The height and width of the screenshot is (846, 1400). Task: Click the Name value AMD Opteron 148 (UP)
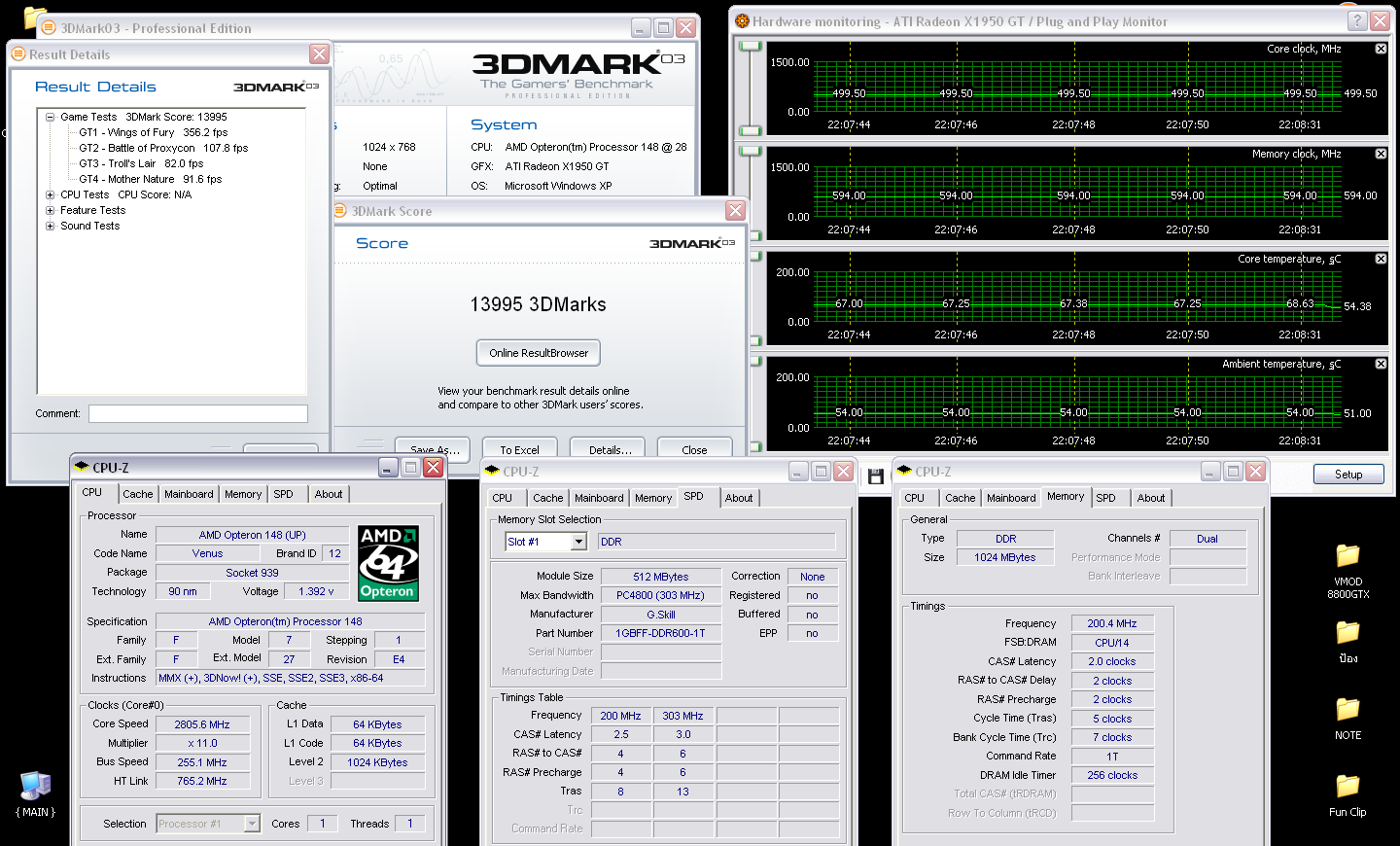coord(253,535)
